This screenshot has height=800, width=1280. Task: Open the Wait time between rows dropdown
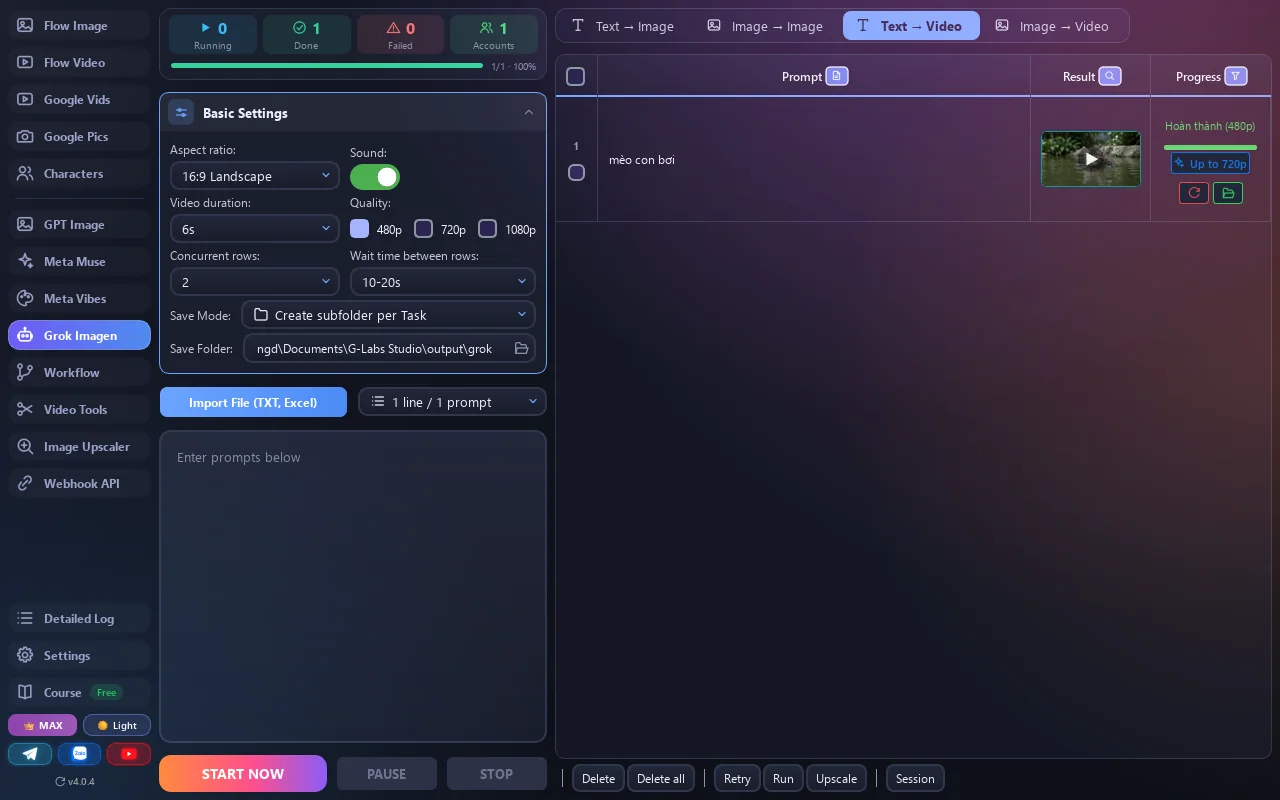[443, 282]
